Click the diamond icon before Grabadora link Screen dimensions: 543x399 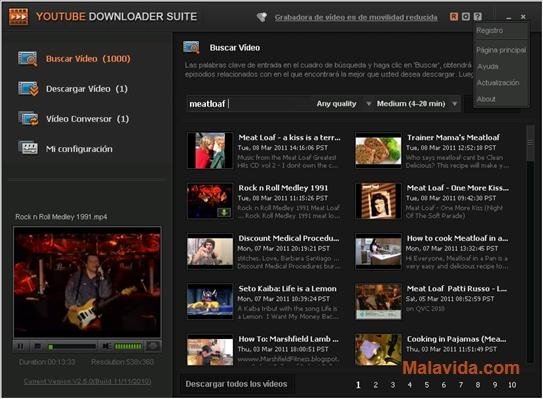click(x=262, y=17)
